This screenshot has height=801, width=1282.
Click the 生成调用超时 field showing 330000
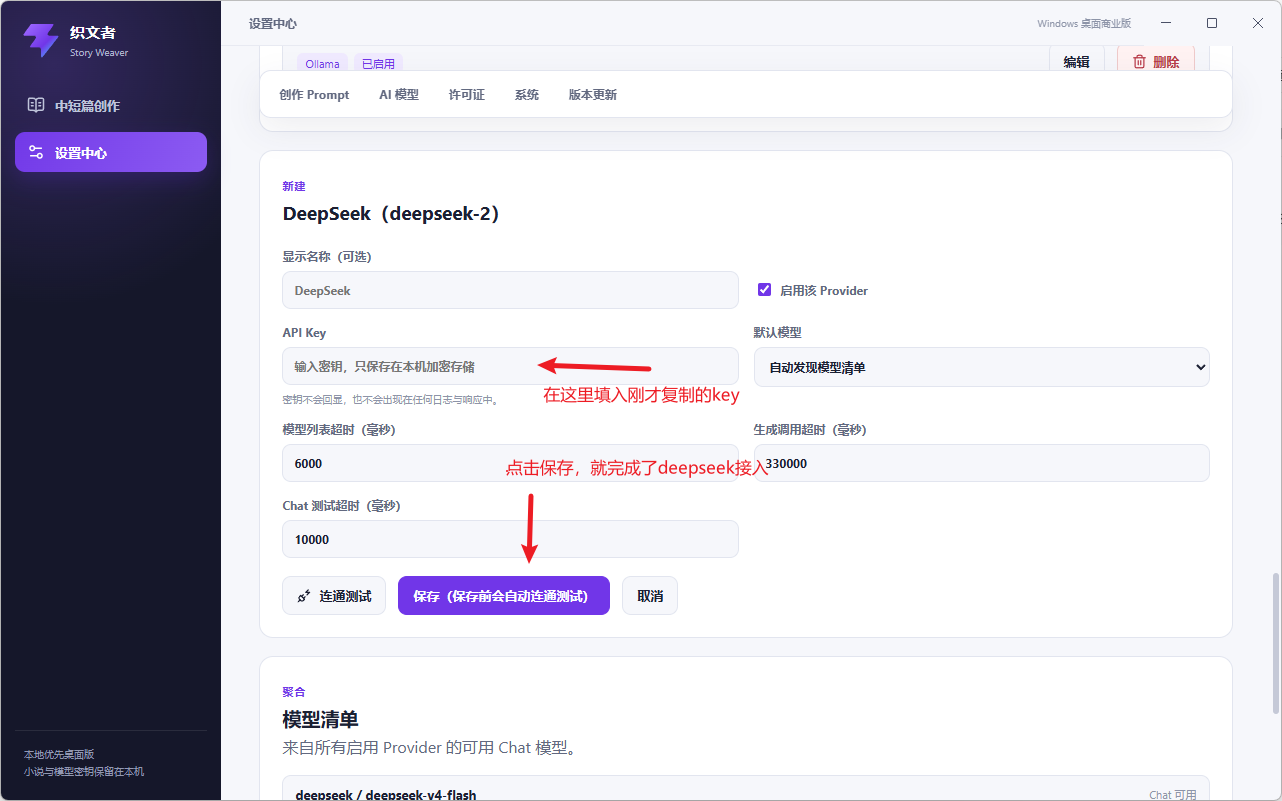(x=982, y=463)
